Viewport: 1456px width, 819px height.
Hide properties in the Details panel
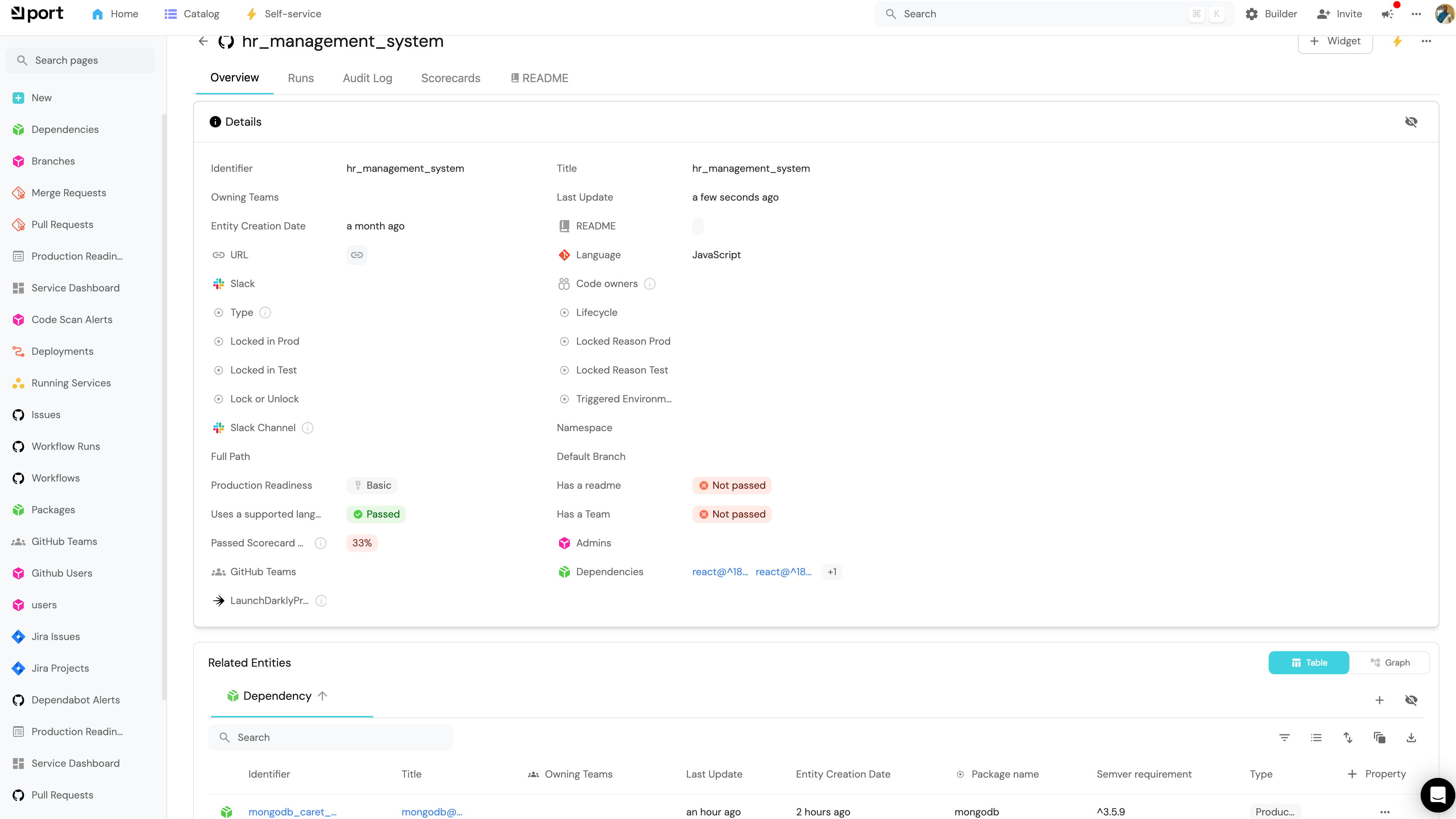click(1411, 122)
